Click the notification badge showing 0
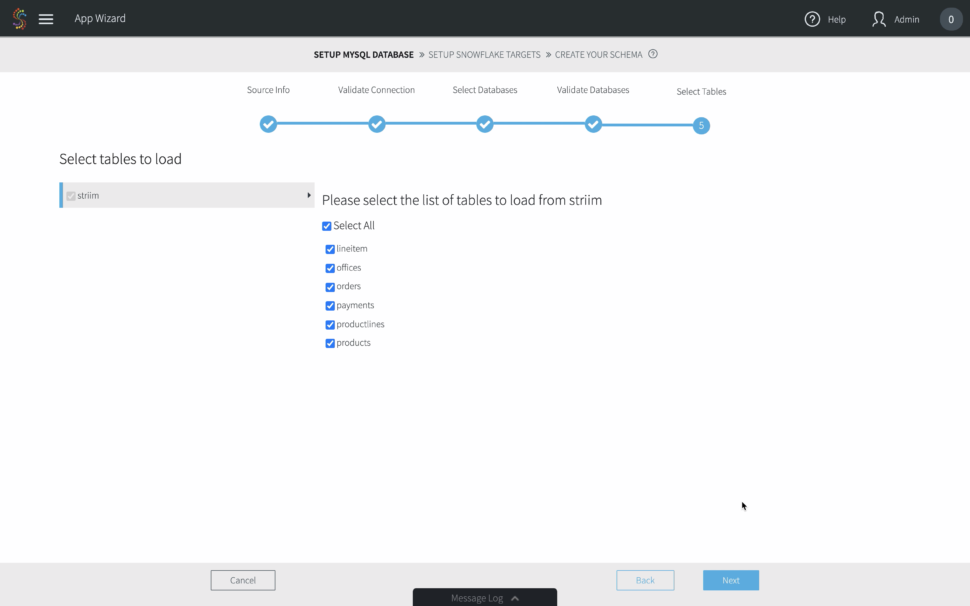The height and width of the screenshot is (606, 970). (x=950, y=18)
